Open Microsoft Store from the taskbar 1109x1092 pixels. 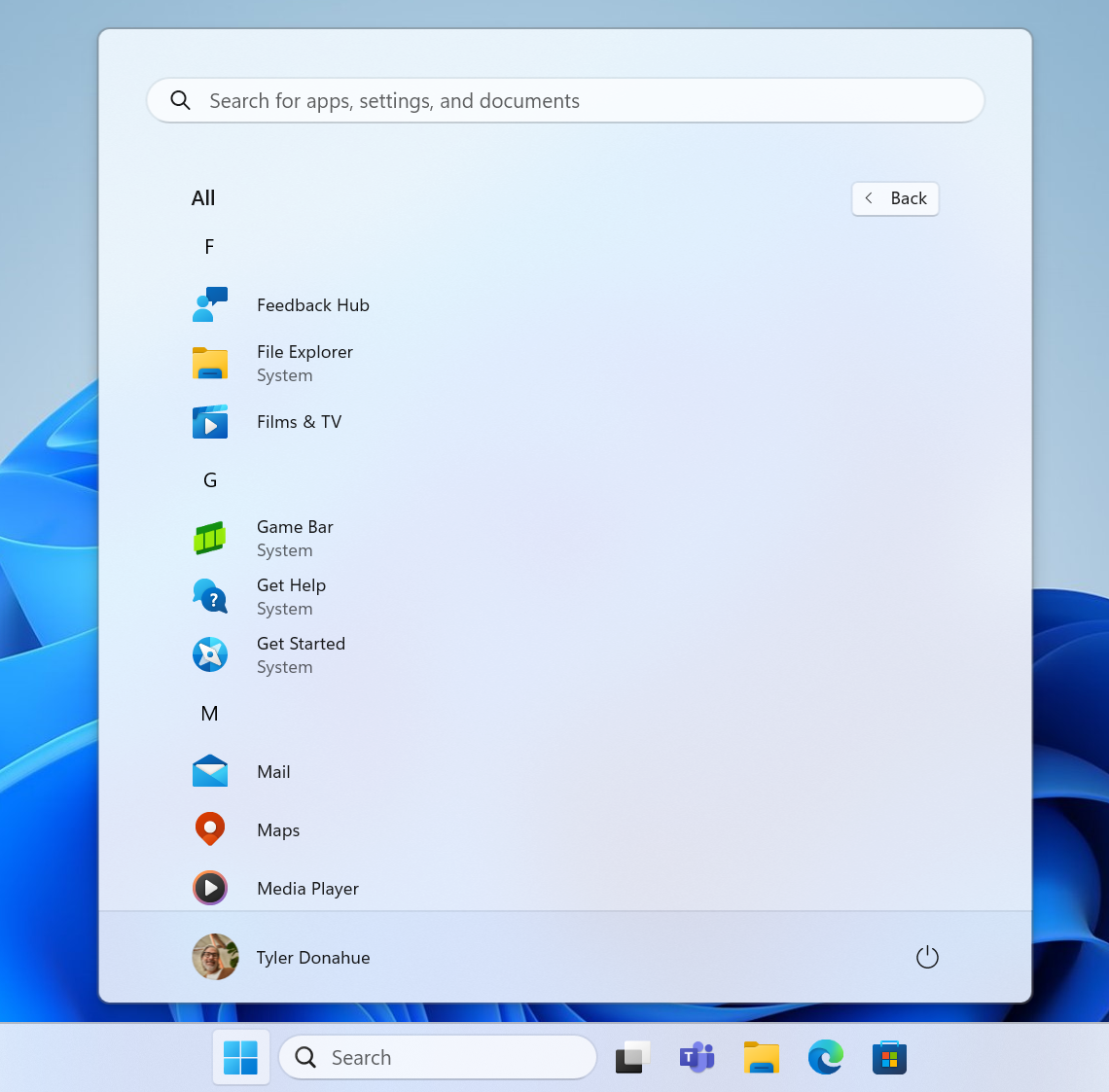[889, 1057]
